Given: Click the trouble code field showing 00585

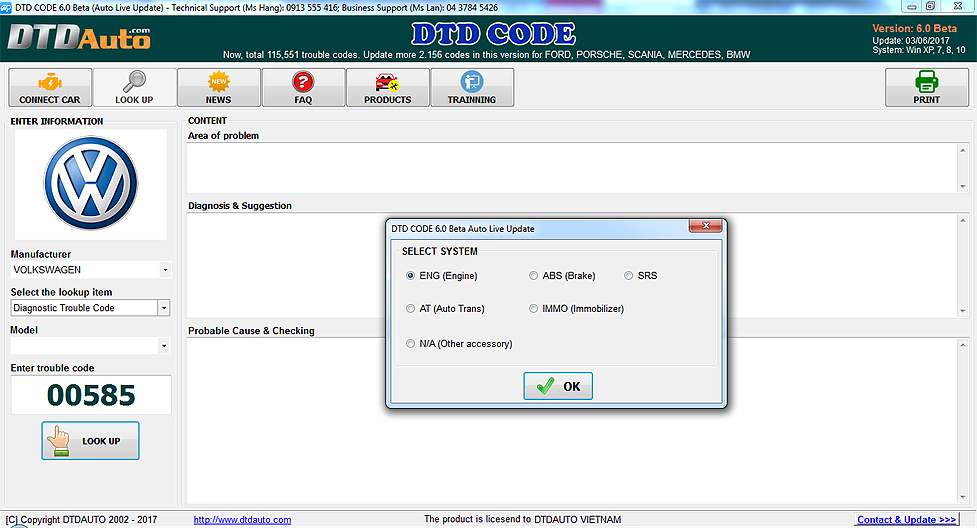Looking at the screenshot, I should 91,395.
